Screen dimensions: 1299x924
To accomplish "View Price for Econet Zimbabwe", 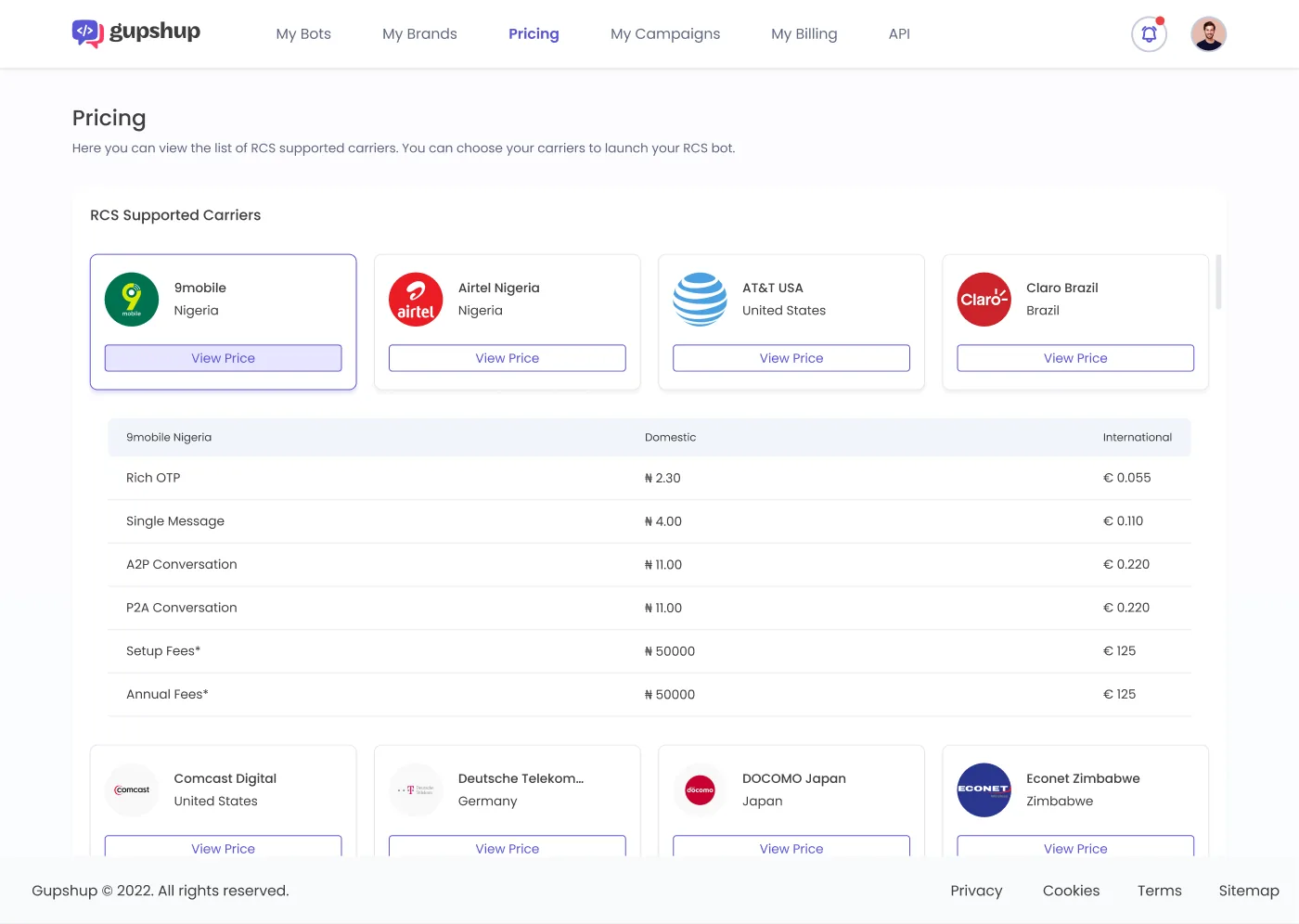I will (x=1075, y=847).
